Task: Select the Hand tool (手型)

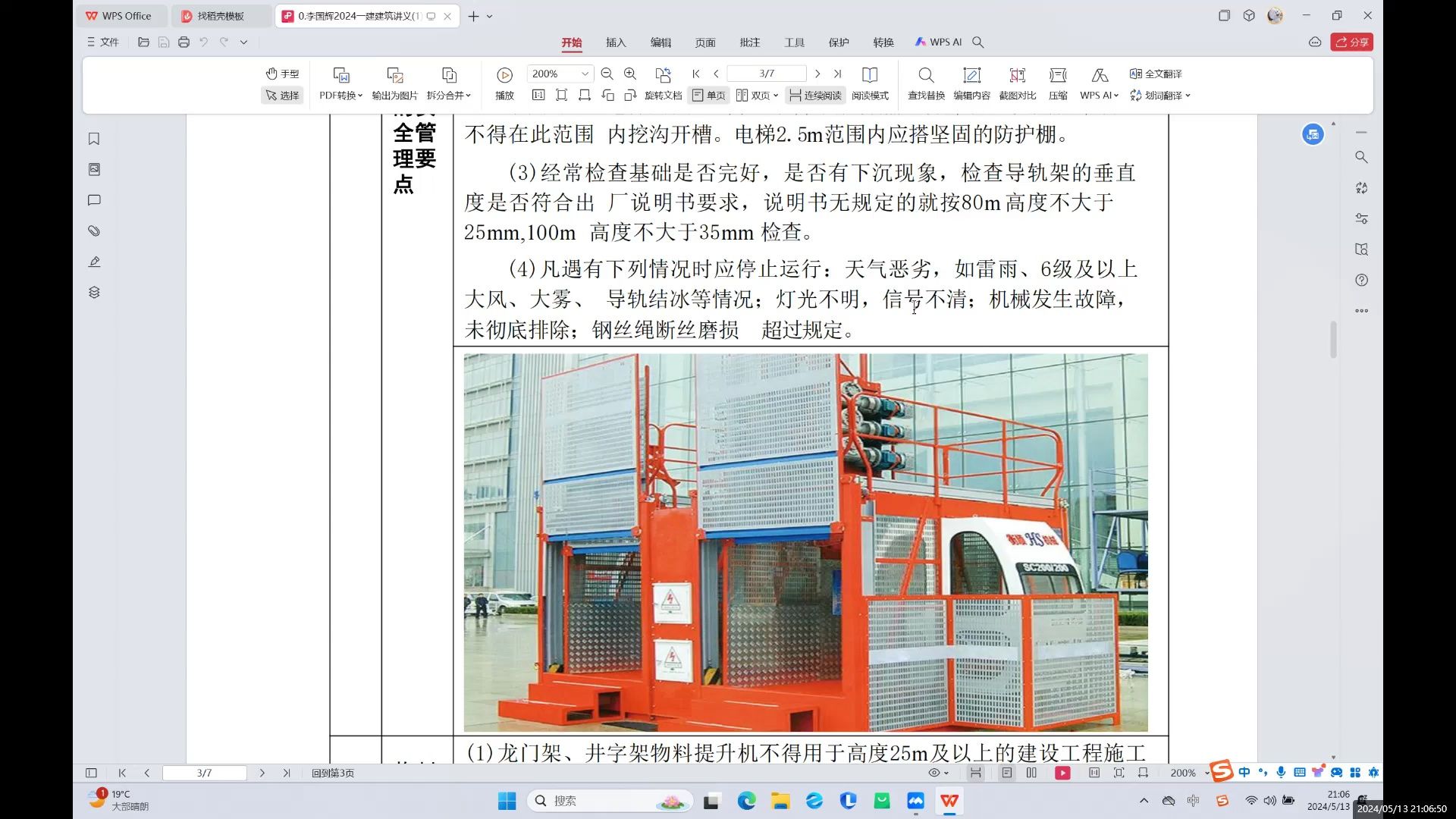Action: 282,74
